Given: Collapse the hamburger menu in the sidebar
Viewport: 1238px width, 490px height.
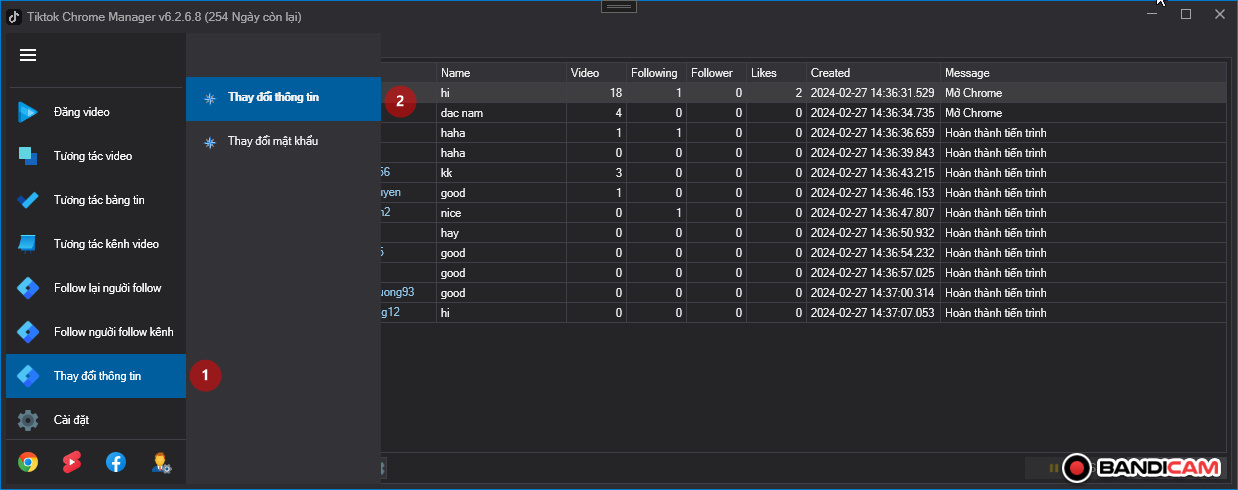Looking at the screenshot, I should coord(28,55).
